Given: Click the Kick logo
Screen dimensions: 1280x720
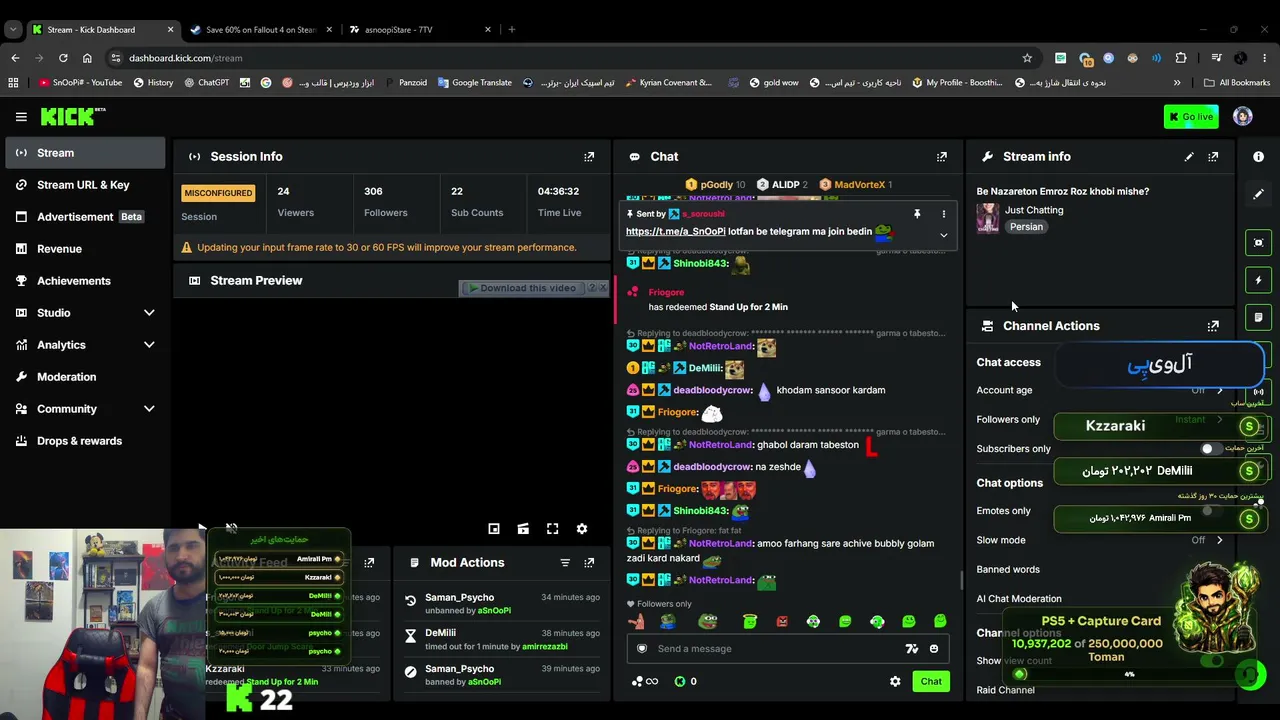Looking at the screenshot, I should (x=73, y=117).
